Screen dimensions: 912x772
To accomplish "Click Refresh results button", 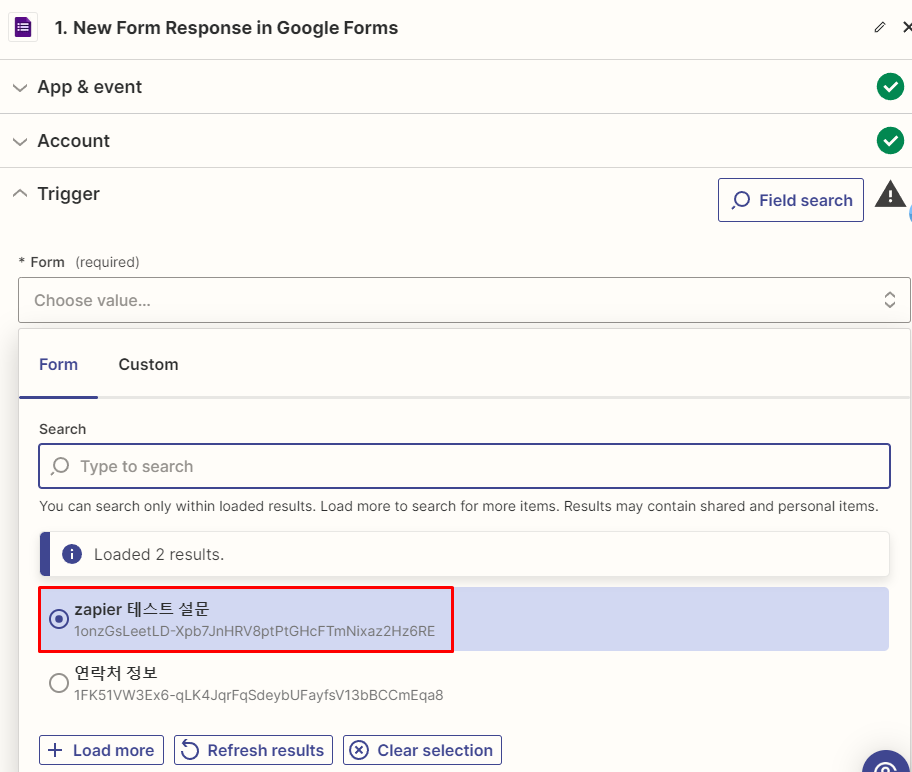I will [253, 750].
